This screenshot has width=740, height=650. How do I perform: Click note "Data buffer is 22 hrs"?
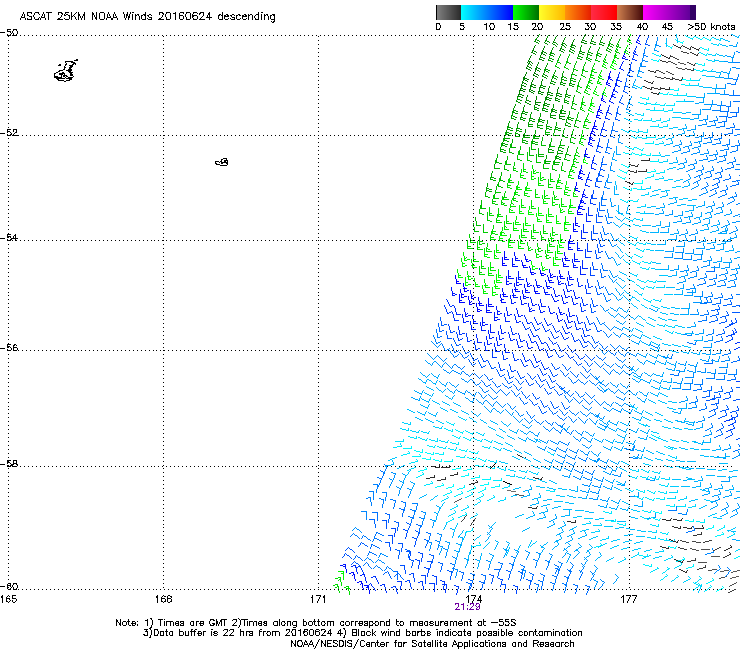(198, 633)
